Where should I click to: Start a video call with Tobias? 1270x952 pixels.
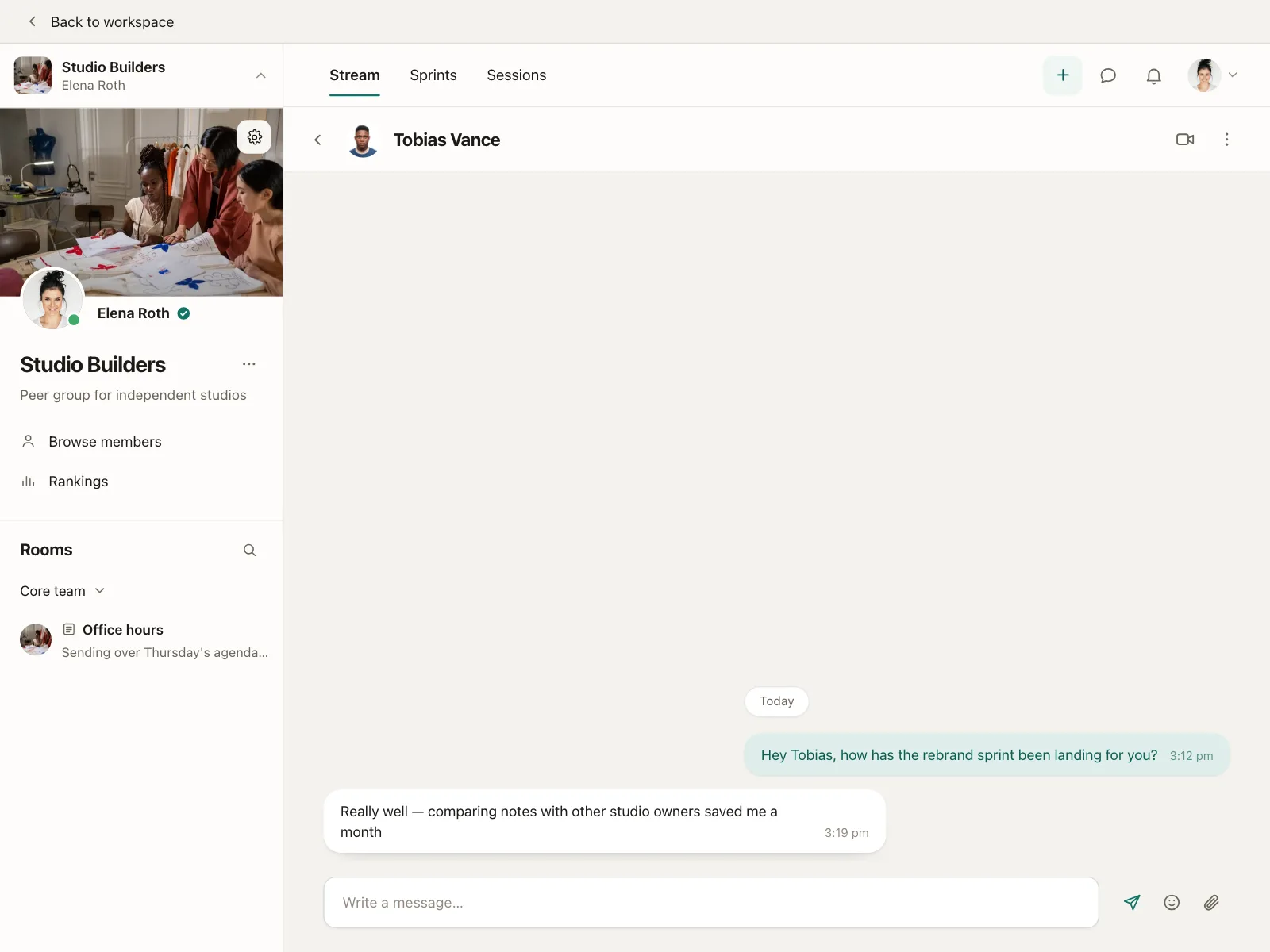point(1185,140)
